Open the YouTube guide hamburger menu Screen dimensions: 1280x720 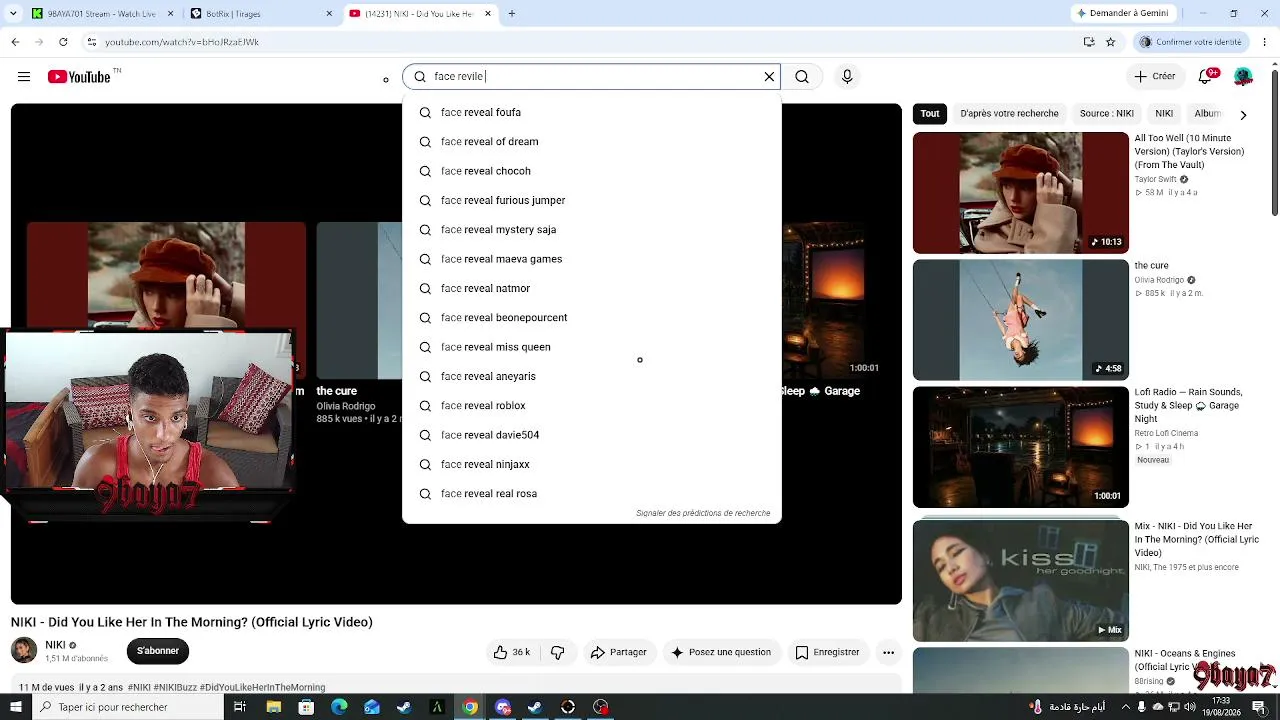[x=24, y=77]
